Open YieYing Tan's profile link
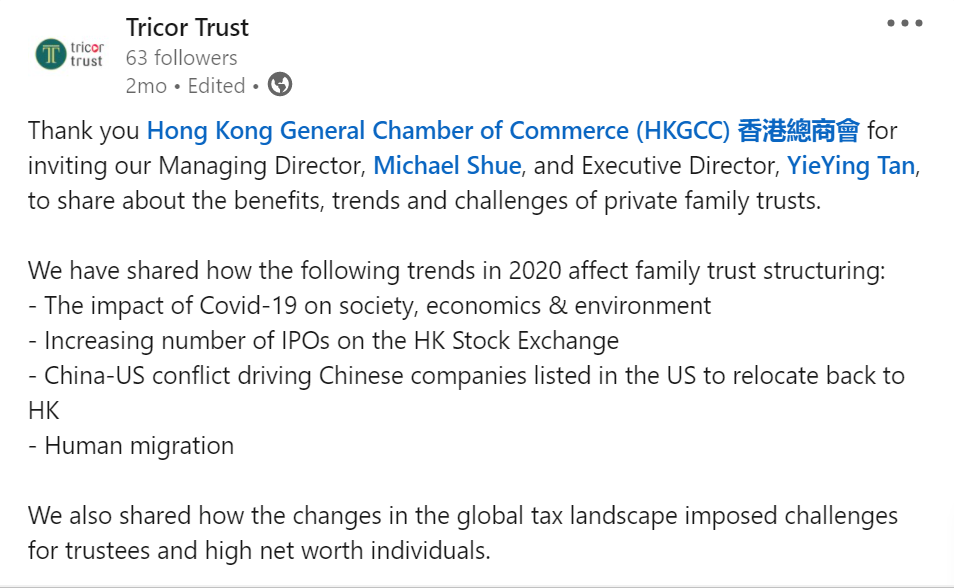The height and width of the screenshot is (588, 954). [x=851, y=165]
